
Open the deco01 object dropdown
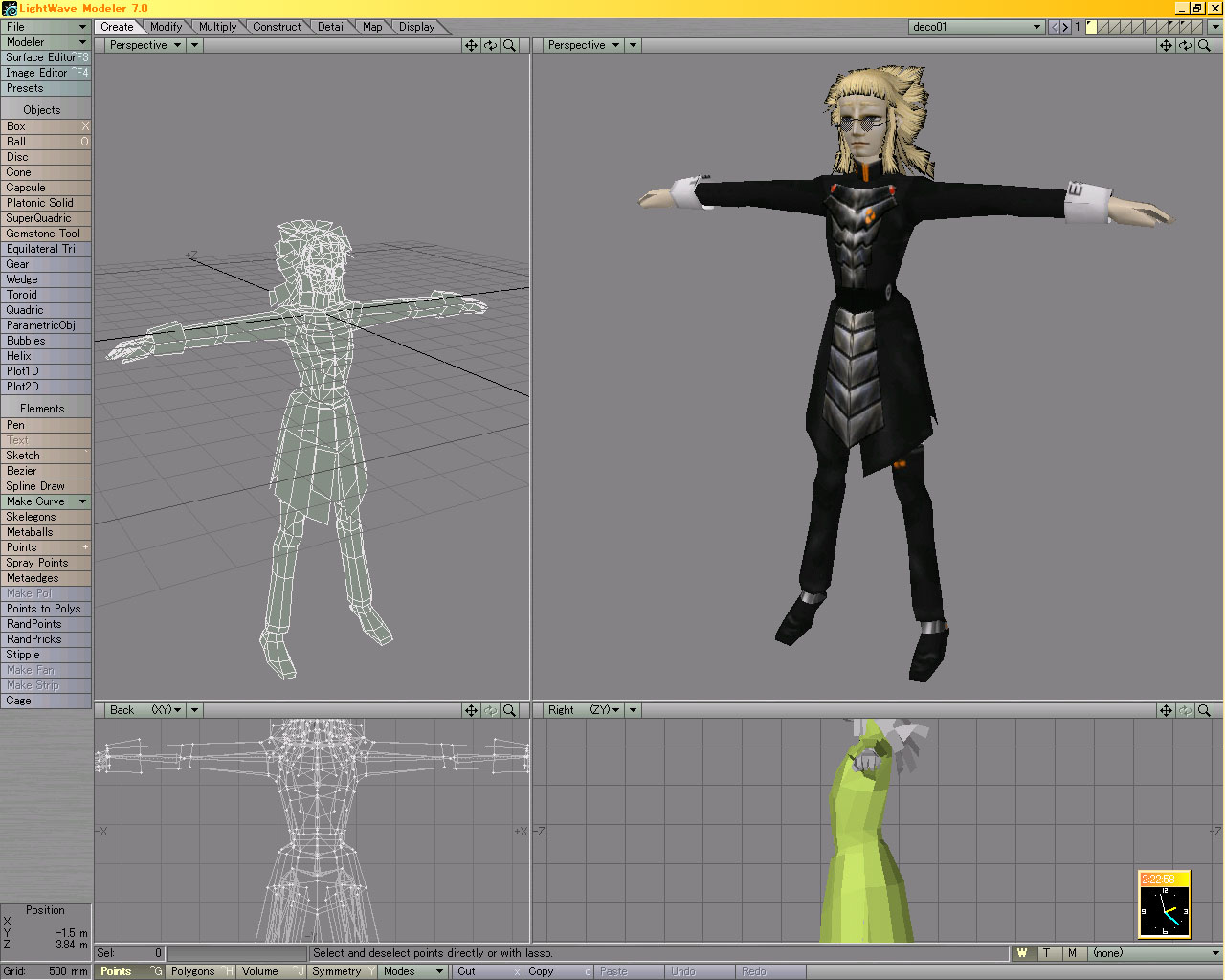tap(976, 27)
